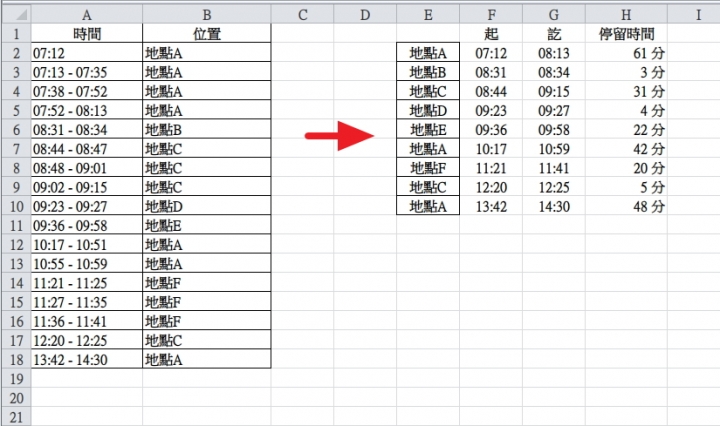
Task: Click the 5 分 duration cell
Action: click(626, 187)
